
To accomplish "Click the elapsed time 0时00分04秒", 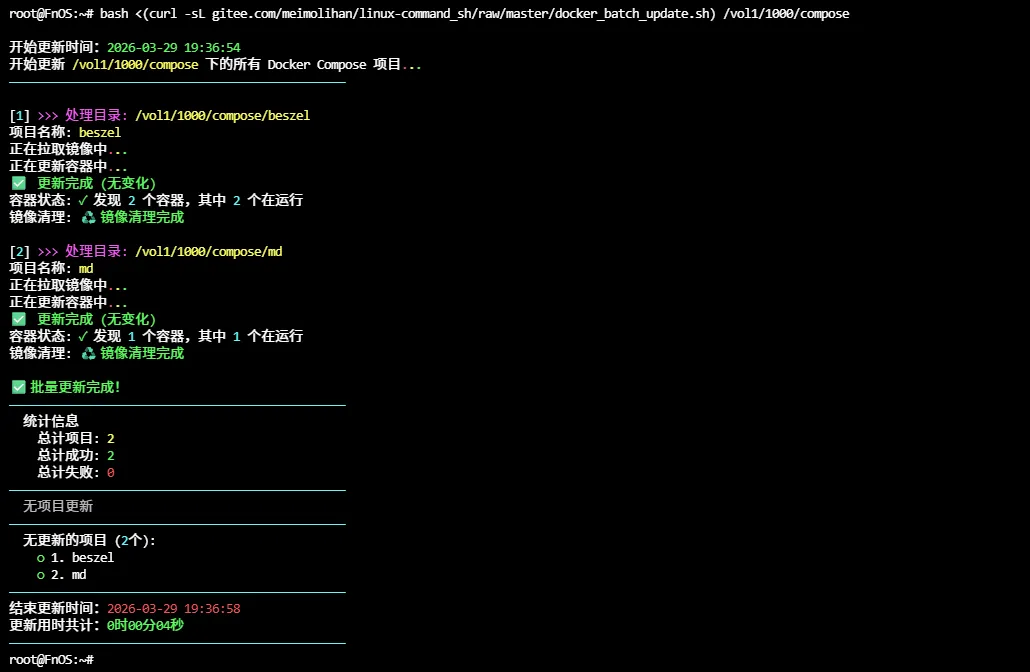I will [145, 626].
